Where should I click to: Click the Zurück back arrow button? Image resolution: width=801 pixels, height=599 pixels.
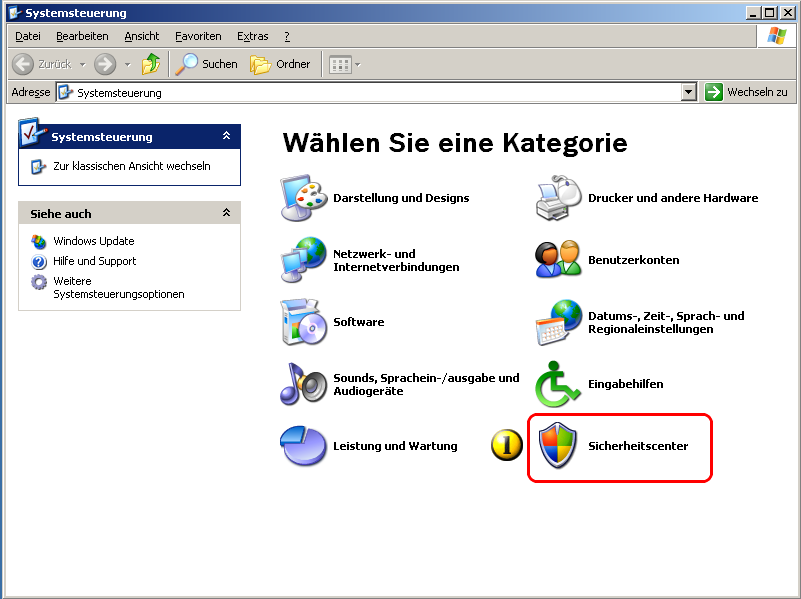tap(42, 64)
